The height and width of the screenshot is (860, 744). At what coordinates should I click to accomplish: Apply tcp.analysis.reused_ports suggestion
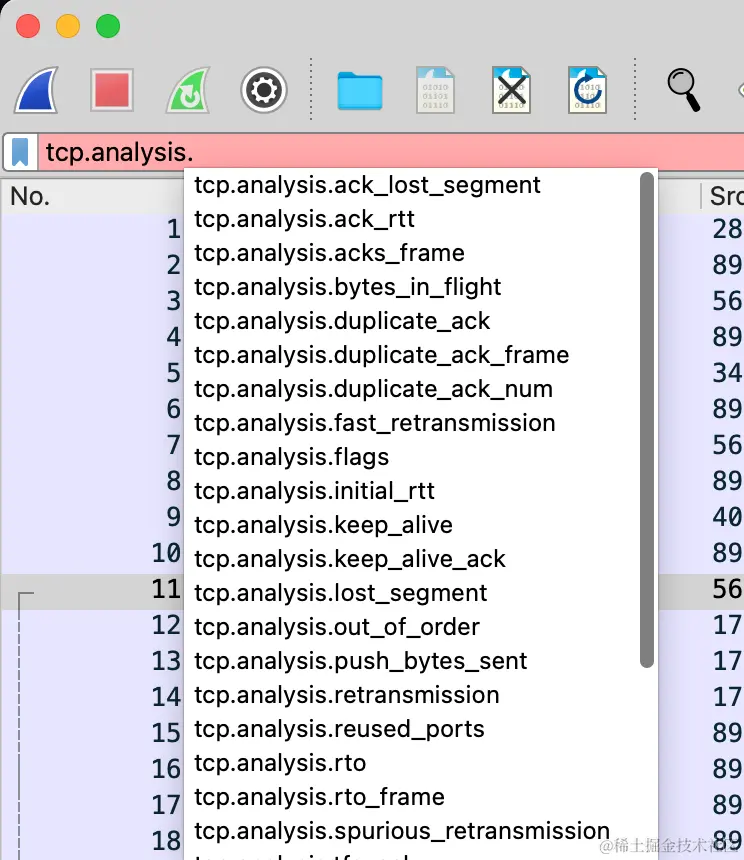[339, 729]
